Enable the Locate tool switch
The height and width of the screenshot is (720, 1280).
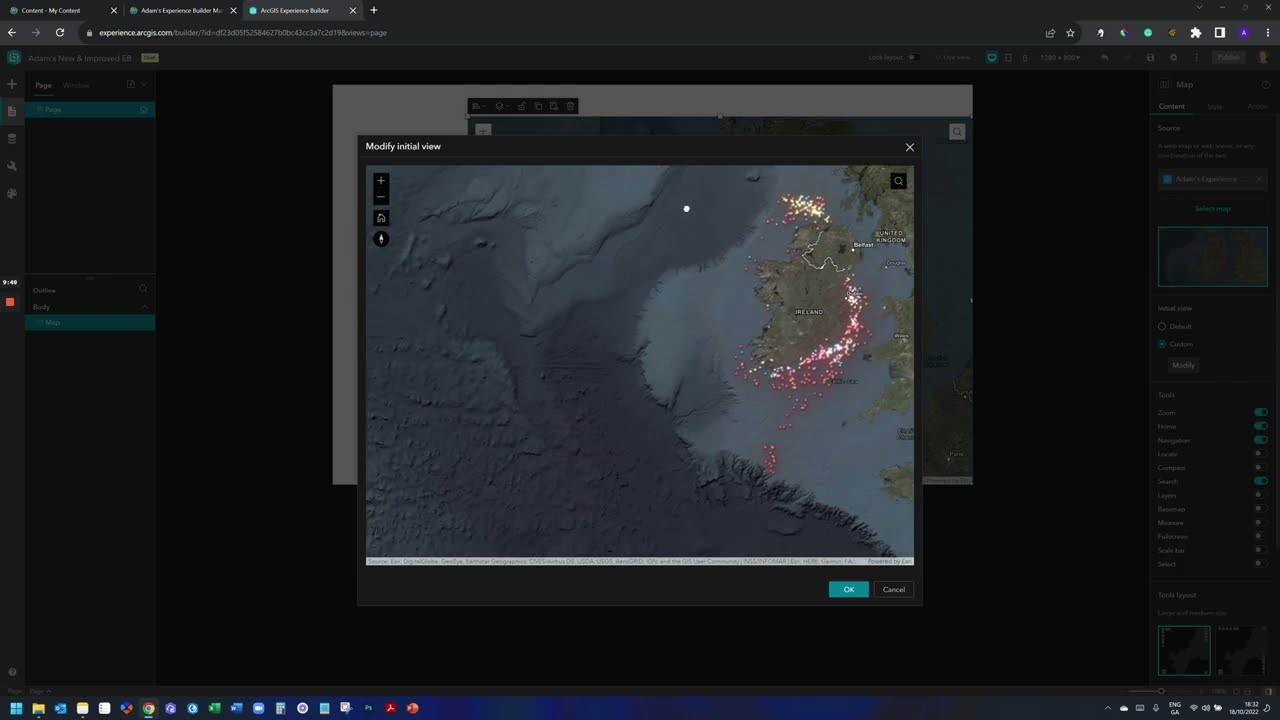pos(1261,454)
